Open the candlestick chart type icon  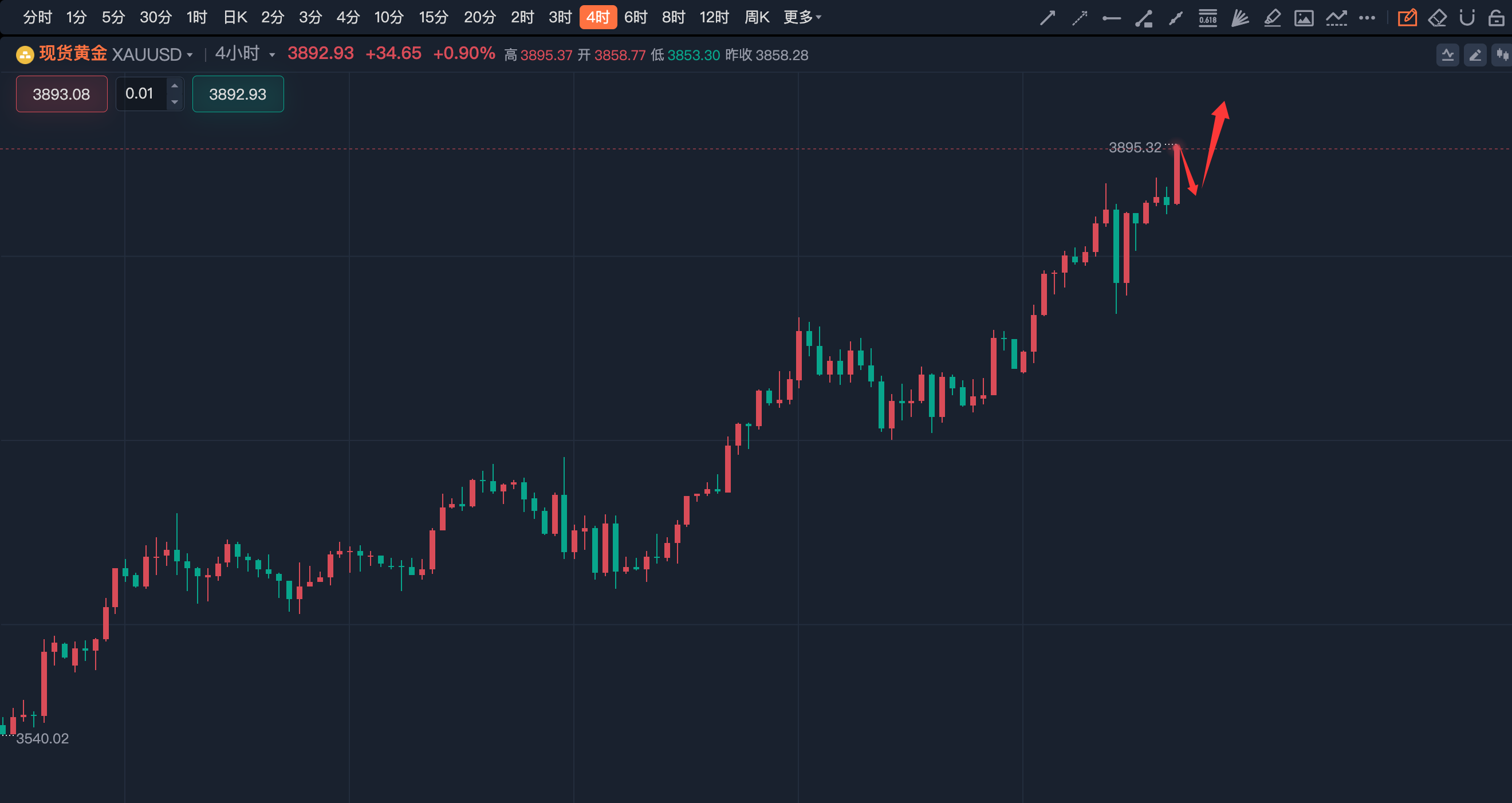coord(1502,55)
